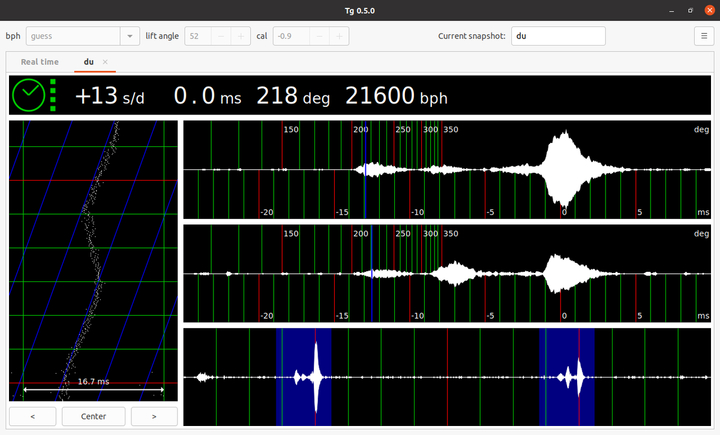Decrease cal value with minus button
Image resolution: width=720 pixels, height=435 pixels.
(x=320, y=36)
